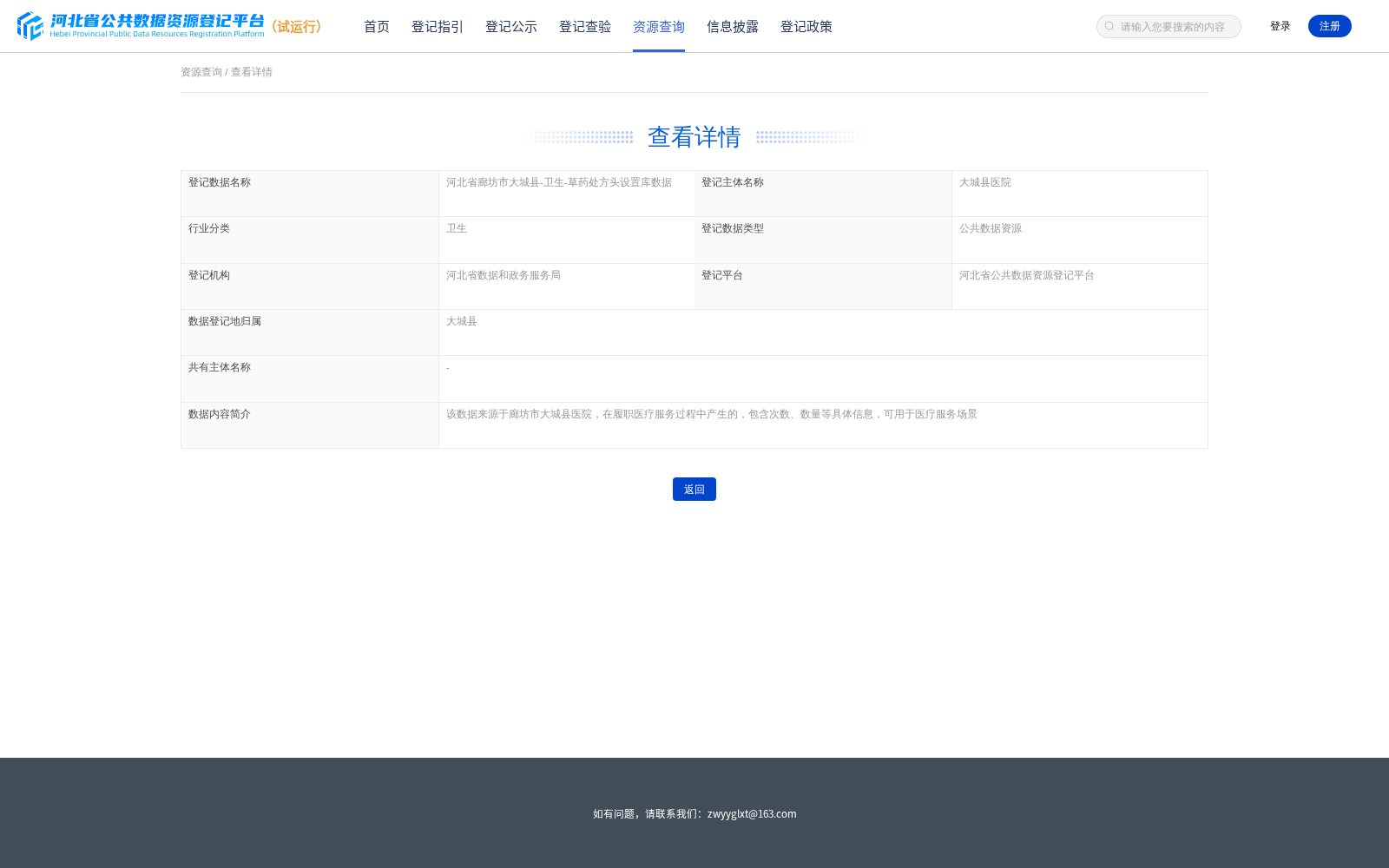Click the 登录 link
The image size is (1389, 868).
pyautogui.click(x=1280, y=26)
